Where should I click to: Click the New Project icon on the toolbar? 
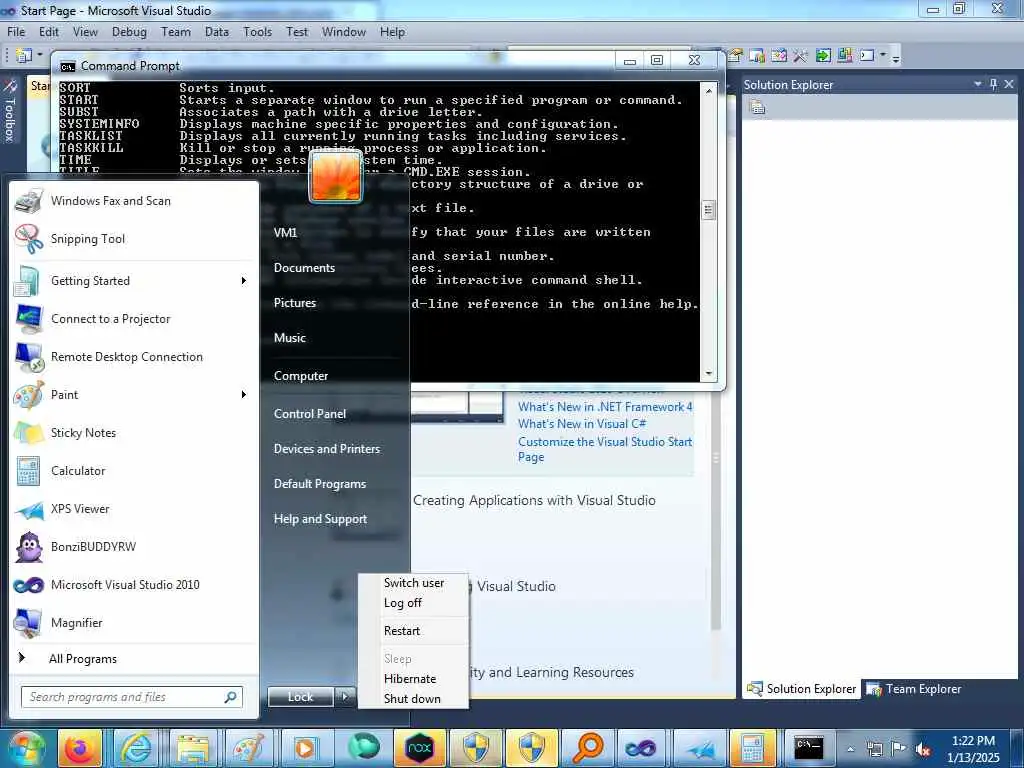[x=24, y=56]
